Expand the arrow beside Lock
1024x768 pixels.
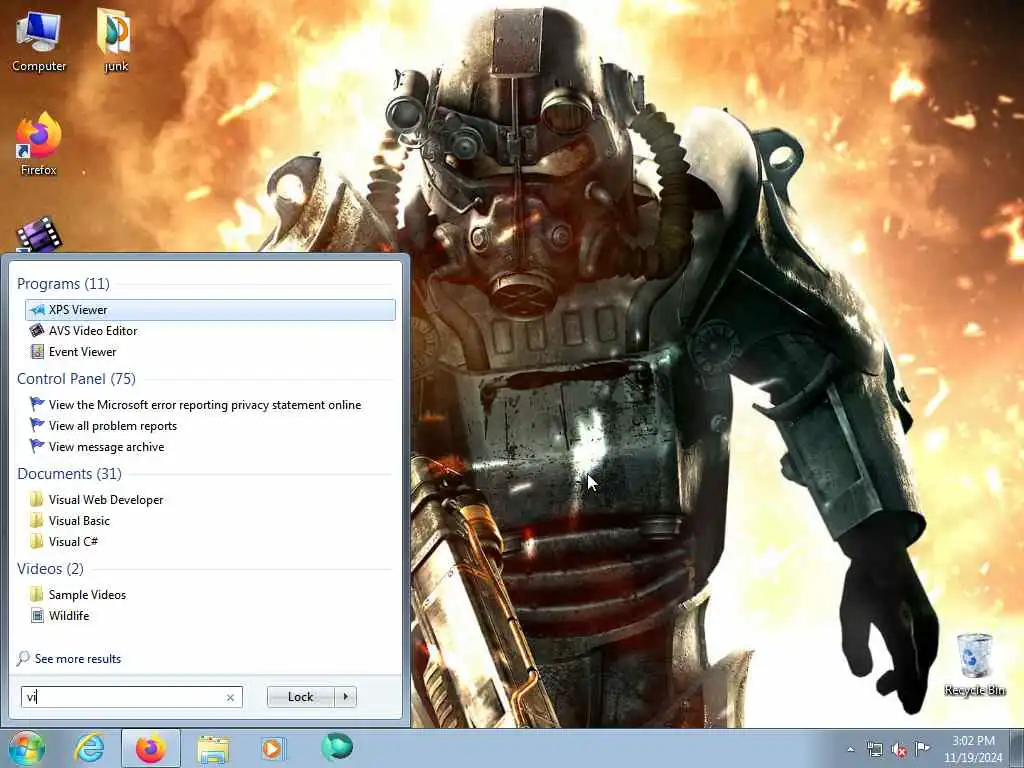pyautogui.click(x=345, y=697)
